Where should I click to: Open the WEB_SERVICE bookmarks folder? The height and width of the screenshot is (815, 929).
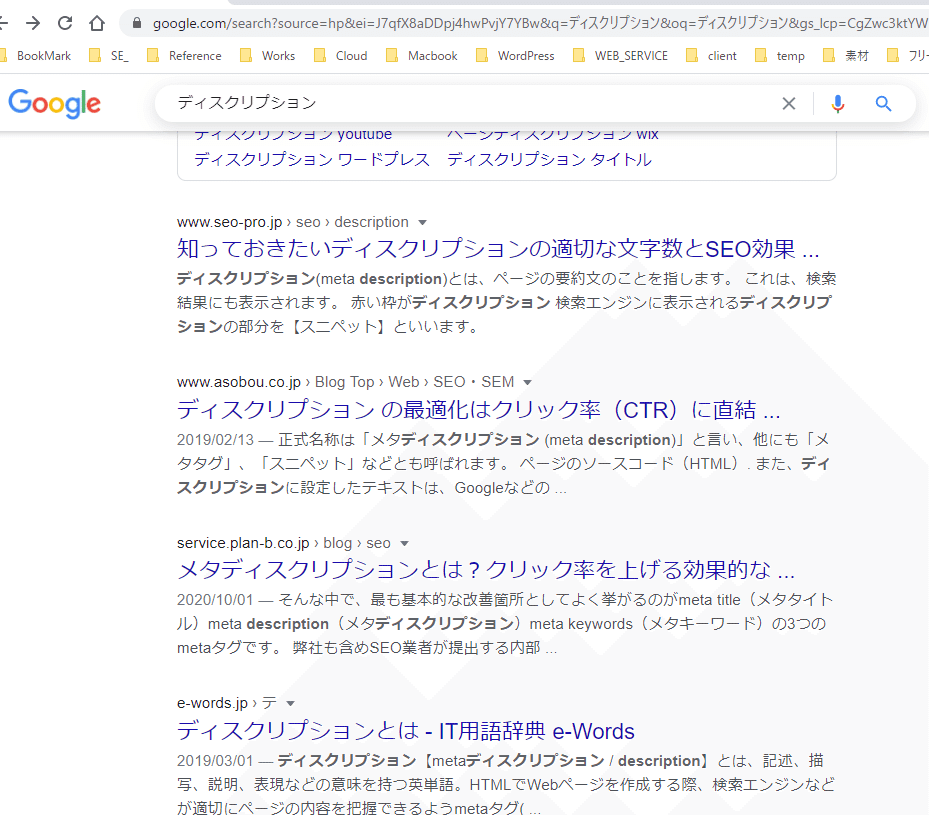(620, 56)
